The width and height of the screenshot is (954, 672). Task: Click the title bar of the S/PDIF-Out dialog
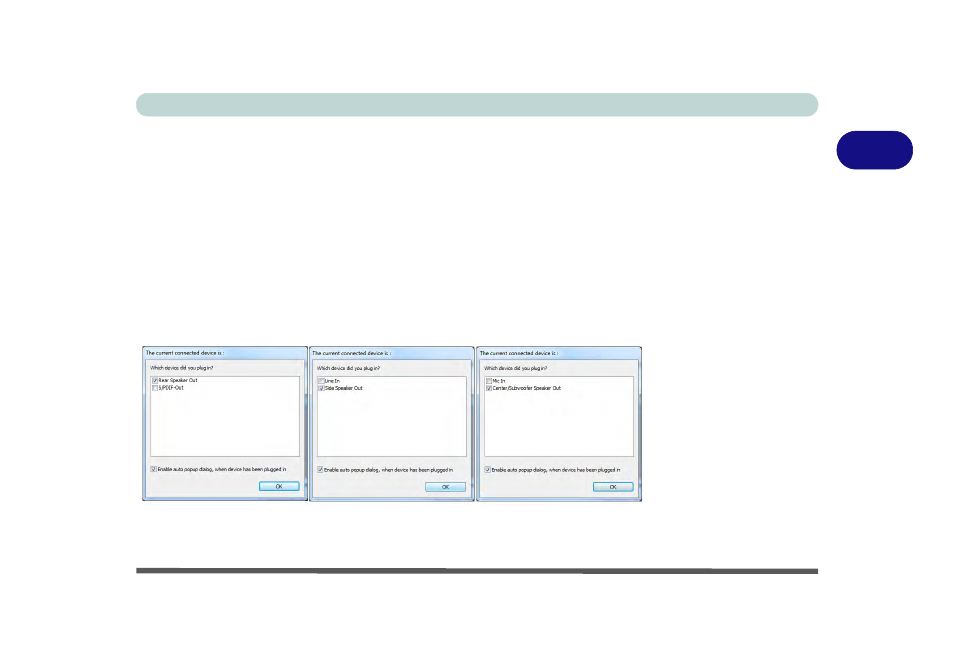(225, 353)
